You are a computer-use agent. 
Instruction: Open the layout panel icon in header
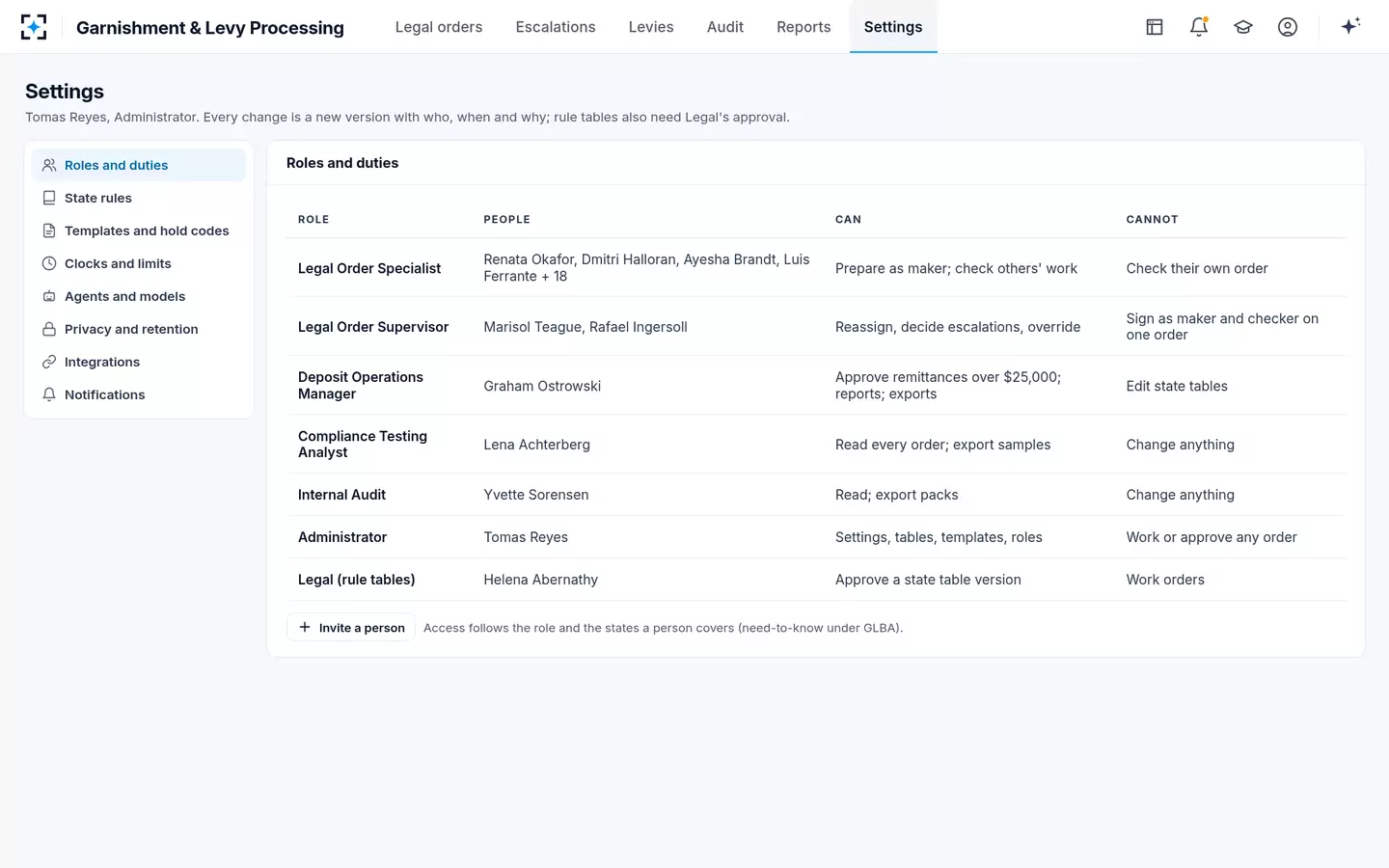coord(1155,27)
